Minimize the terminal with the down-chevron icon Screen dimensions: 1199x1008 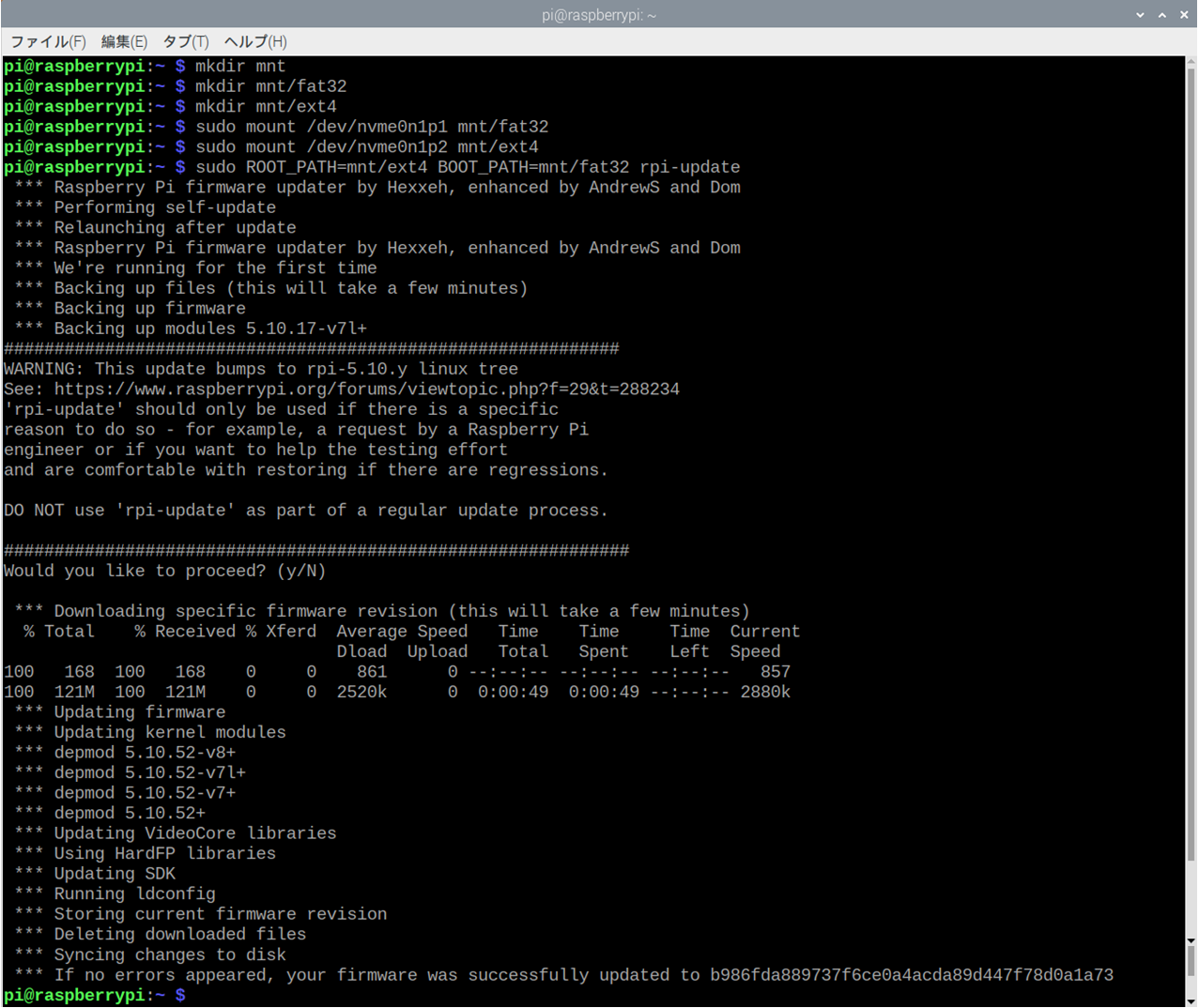click(x=1140, y=15)
